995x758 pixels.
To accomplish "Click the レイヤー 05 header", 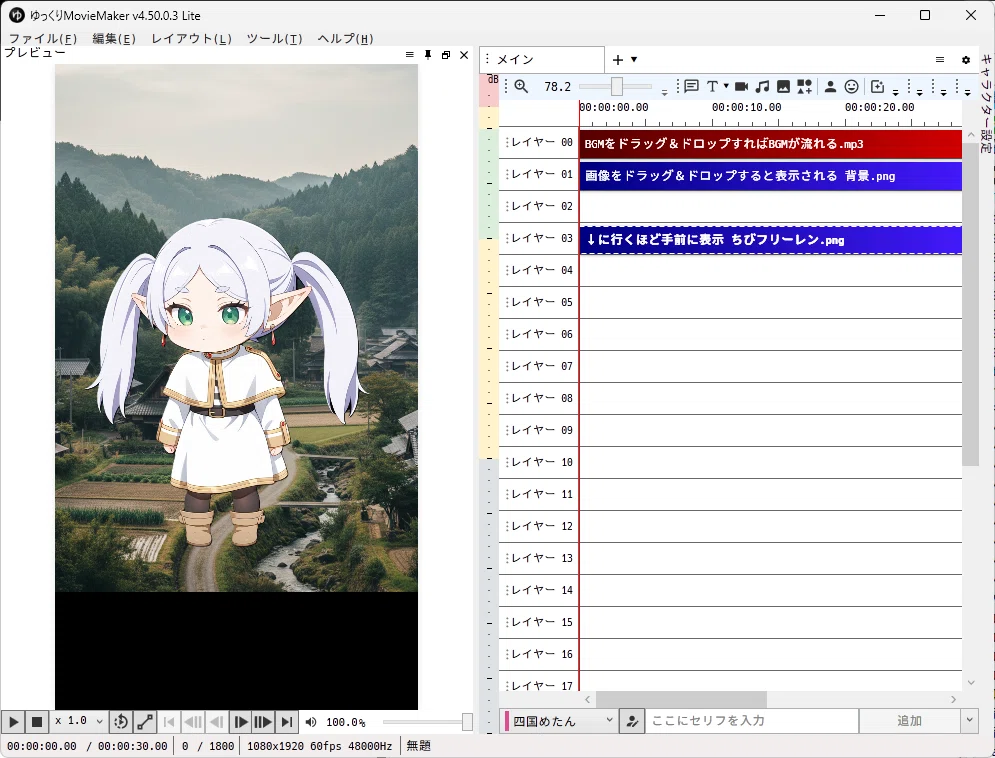I will click(539, 302).
